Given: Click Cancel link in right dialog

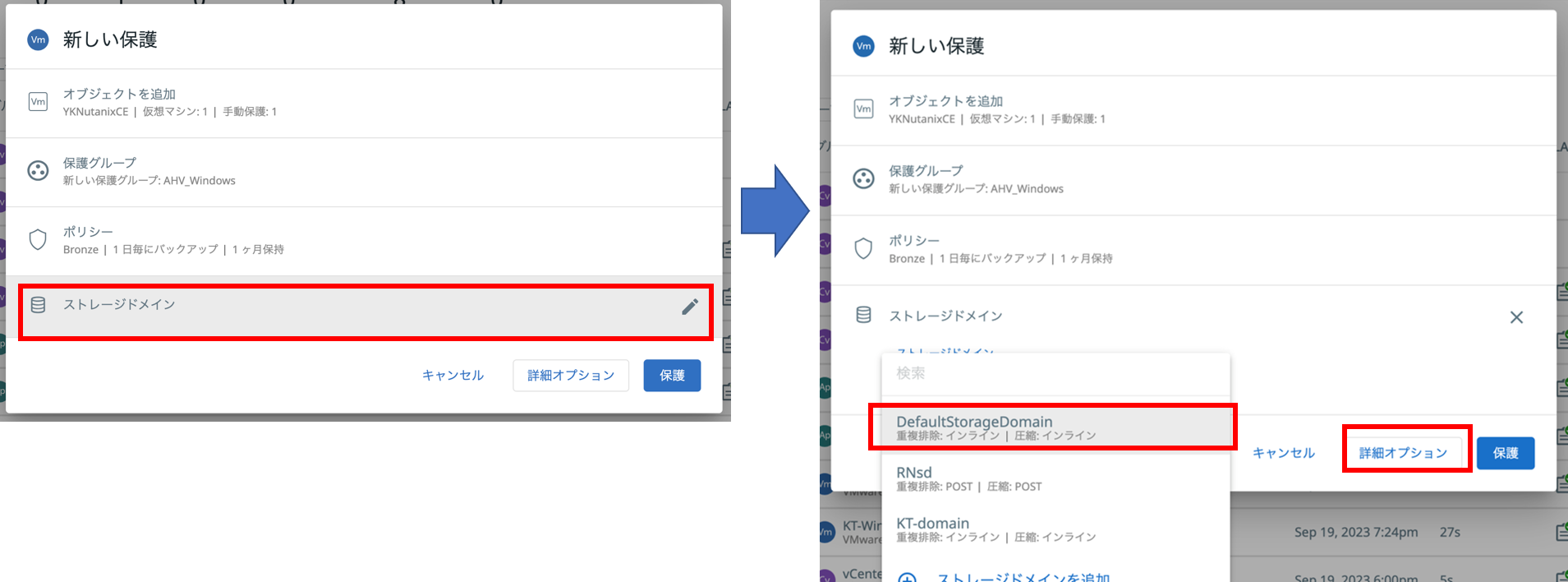Looking at the screenshot, I should 1283,453.
